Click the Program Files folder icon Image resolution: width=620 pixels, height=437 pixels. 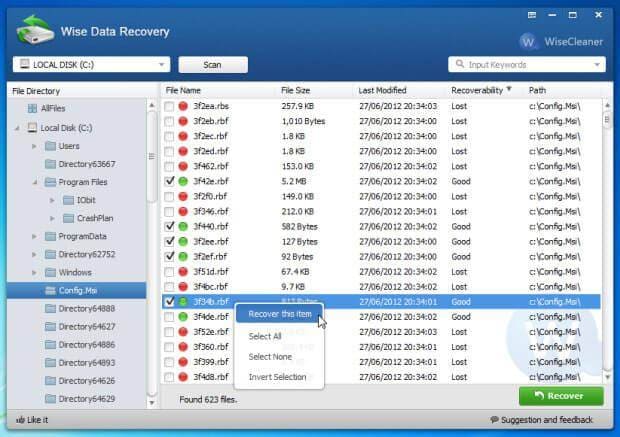coord(50,182)
